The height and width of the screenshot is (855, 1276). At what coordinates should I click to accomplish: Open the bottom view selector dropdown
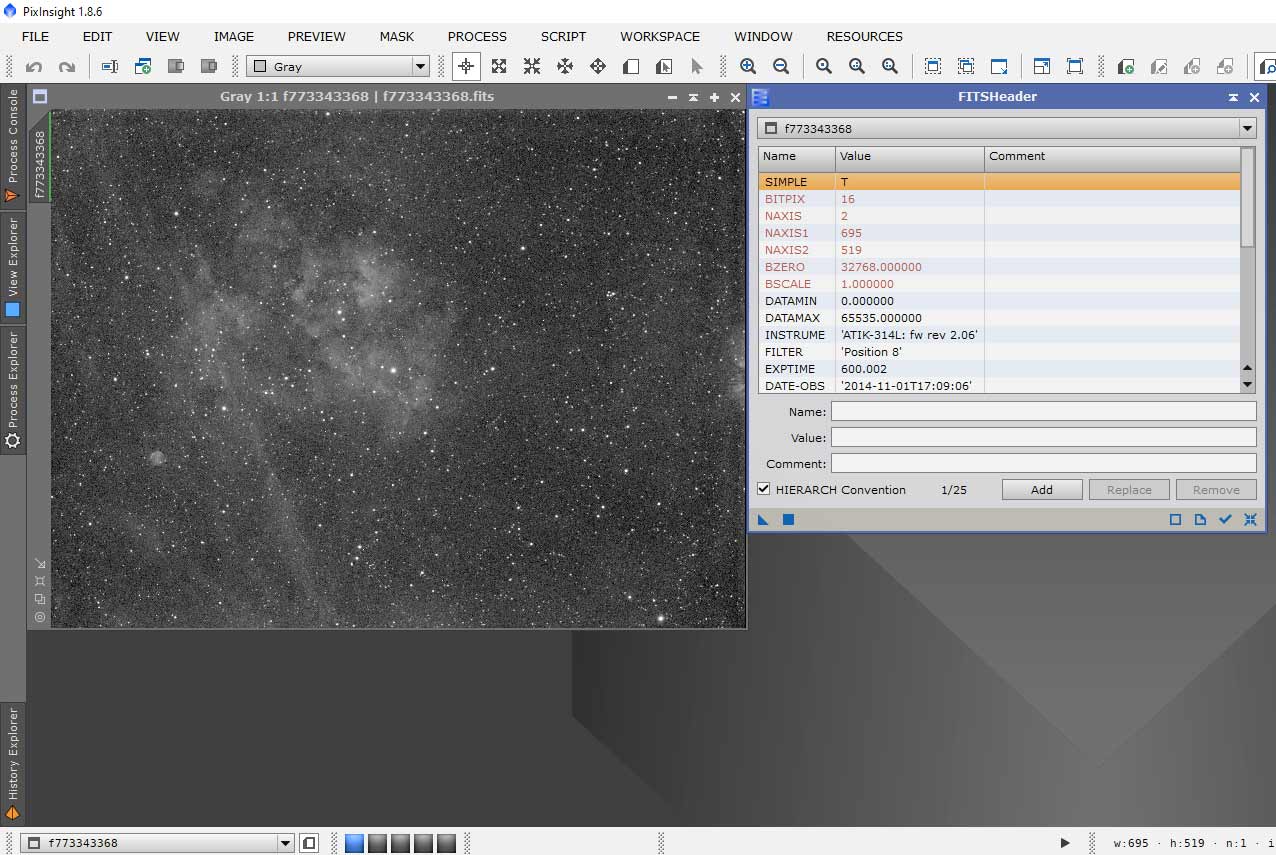click(x=286, y=843)
